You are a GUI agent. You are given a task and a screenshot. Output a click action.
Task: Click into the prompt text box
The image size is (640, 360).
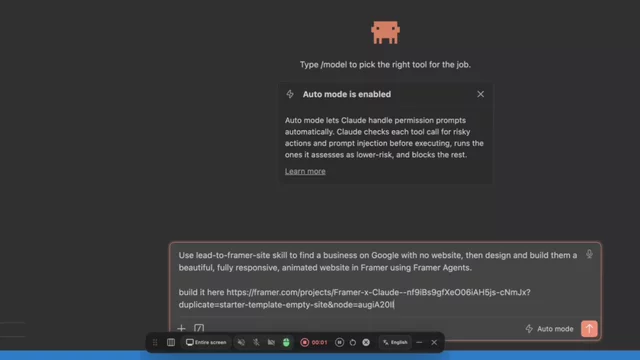[378, 280]
